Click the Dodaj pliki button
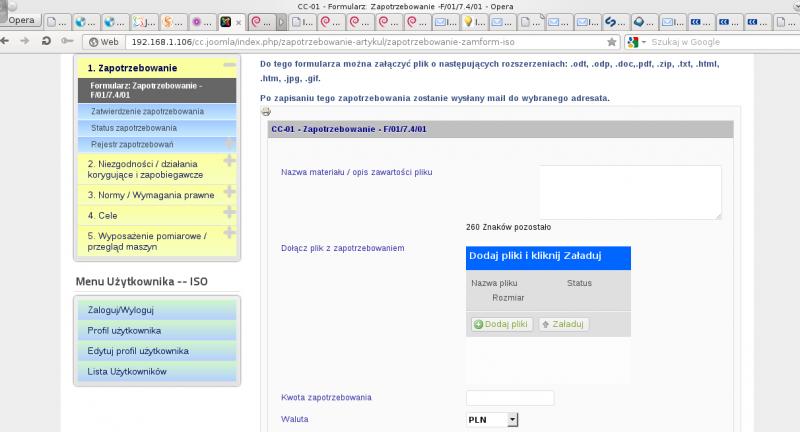 point(500,324)
